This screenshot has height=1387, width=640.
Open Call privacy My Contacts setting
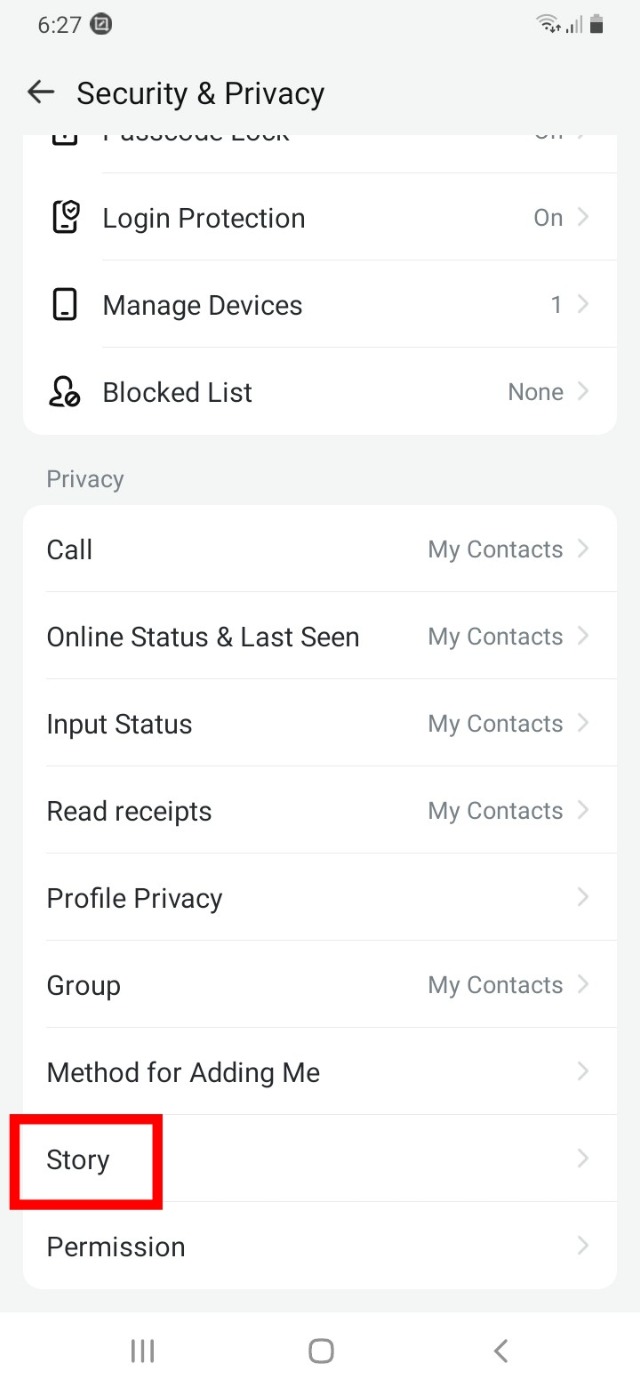tap(495, 549)
